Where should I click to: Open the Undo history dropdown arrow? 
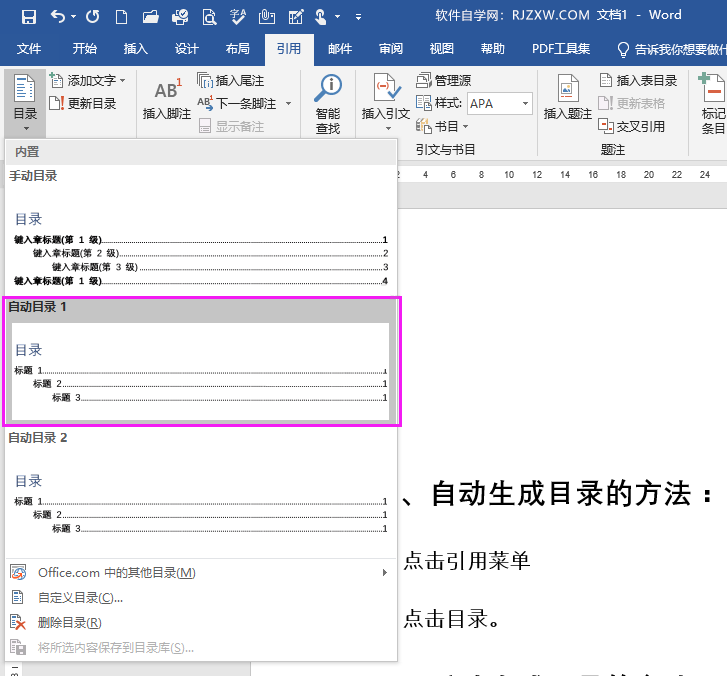click(x=73, y=17)
